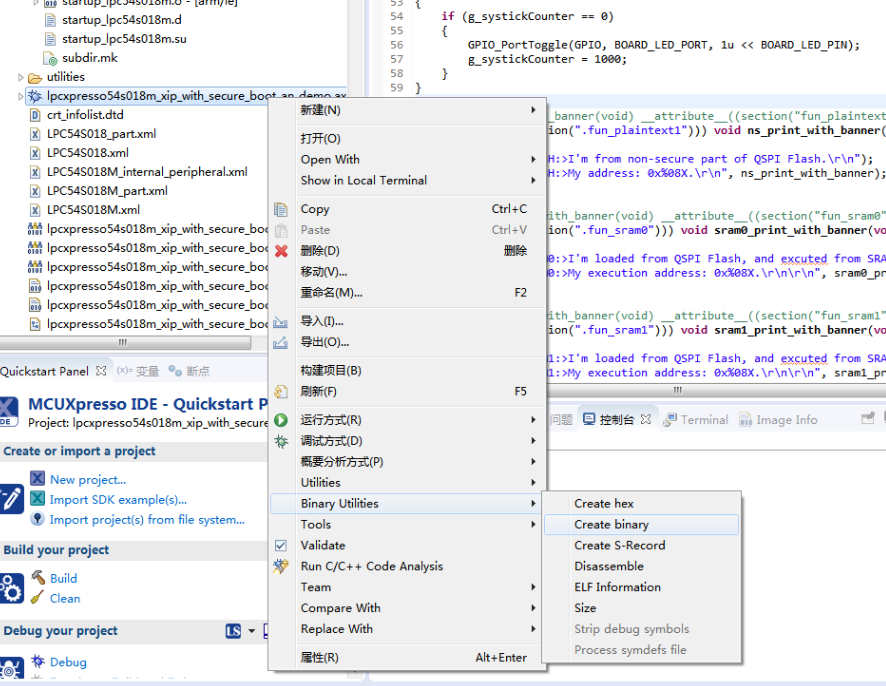Expand the lpcxpresso54s018m .axf tree arrow
This screenshot has height=686, width=886.
click(20, 97)
